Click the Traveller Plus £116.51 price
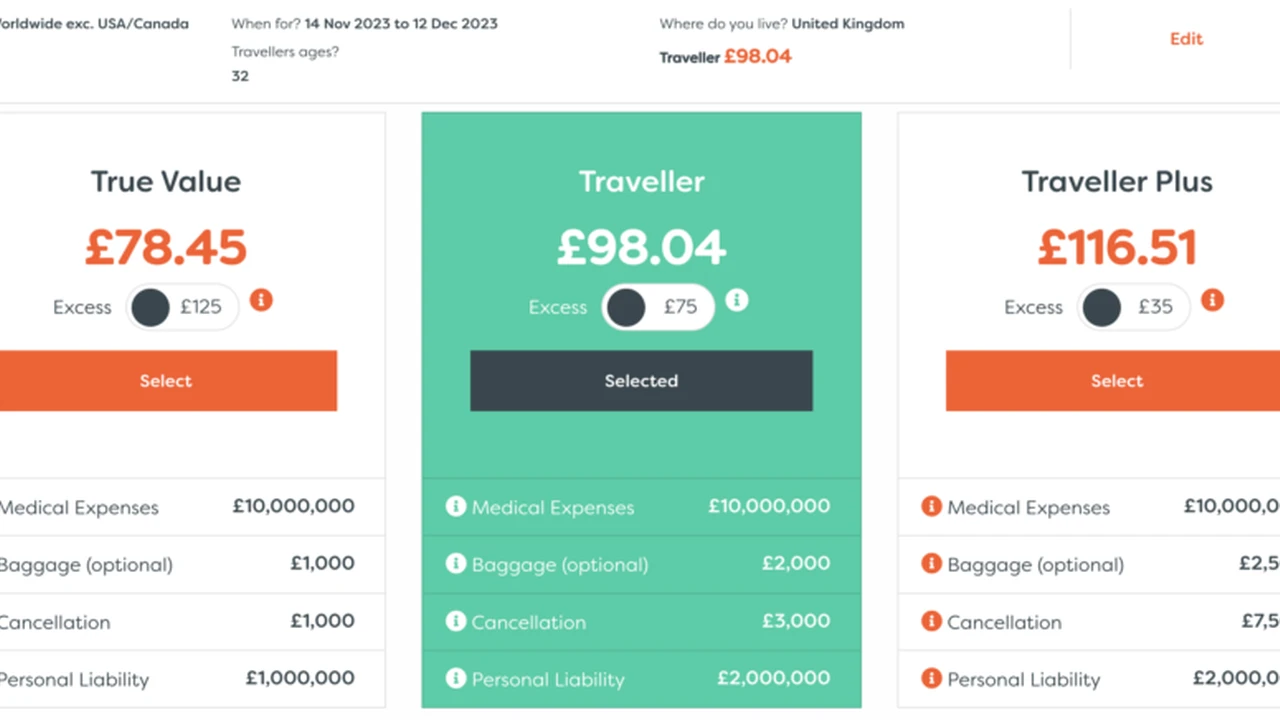Viewport: 1280px width, 720px height. (1117, 247)
